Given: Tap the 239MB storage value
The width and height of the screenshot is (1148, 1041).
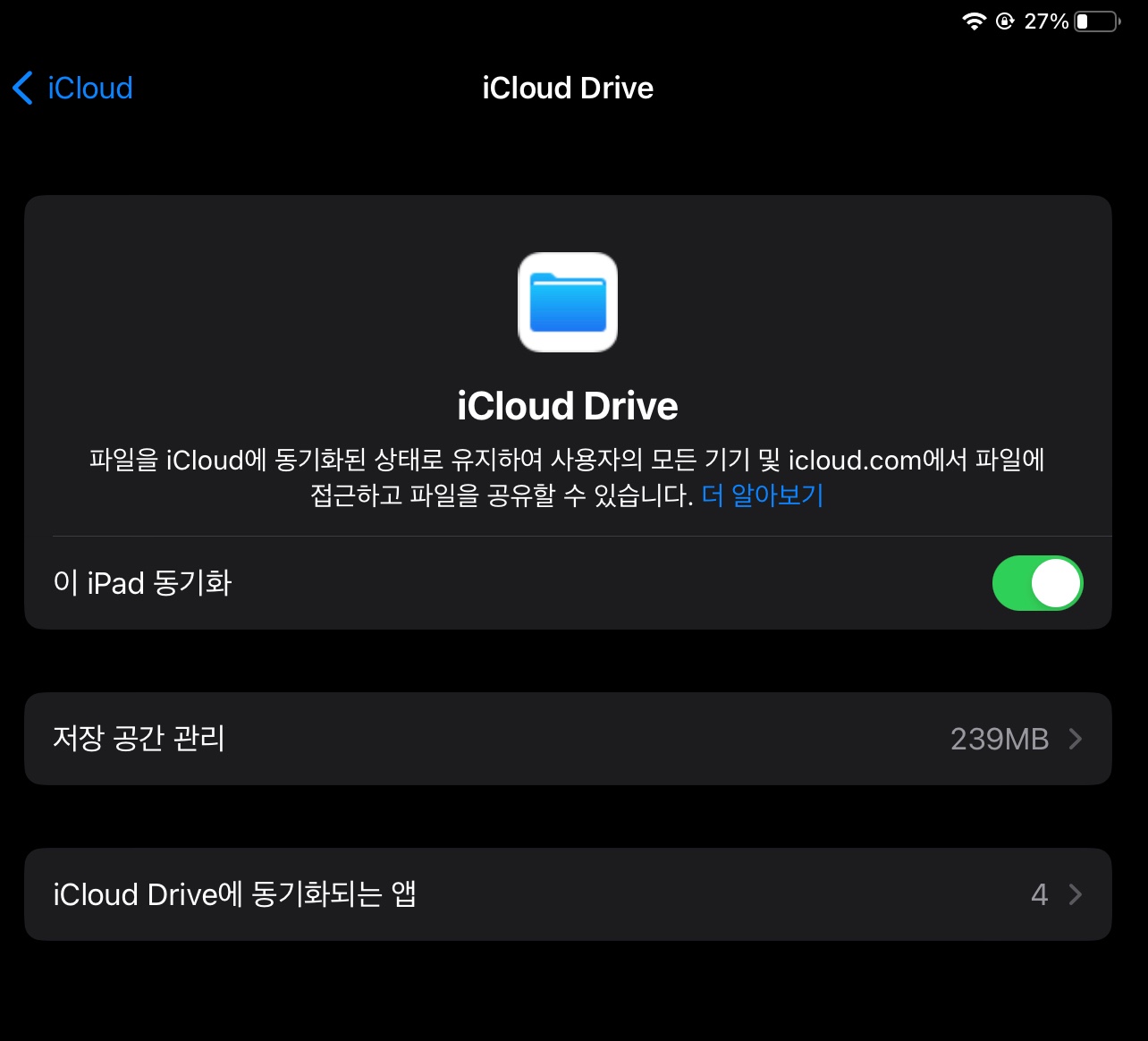Looking at the screenshot, I should point(1000,739).
